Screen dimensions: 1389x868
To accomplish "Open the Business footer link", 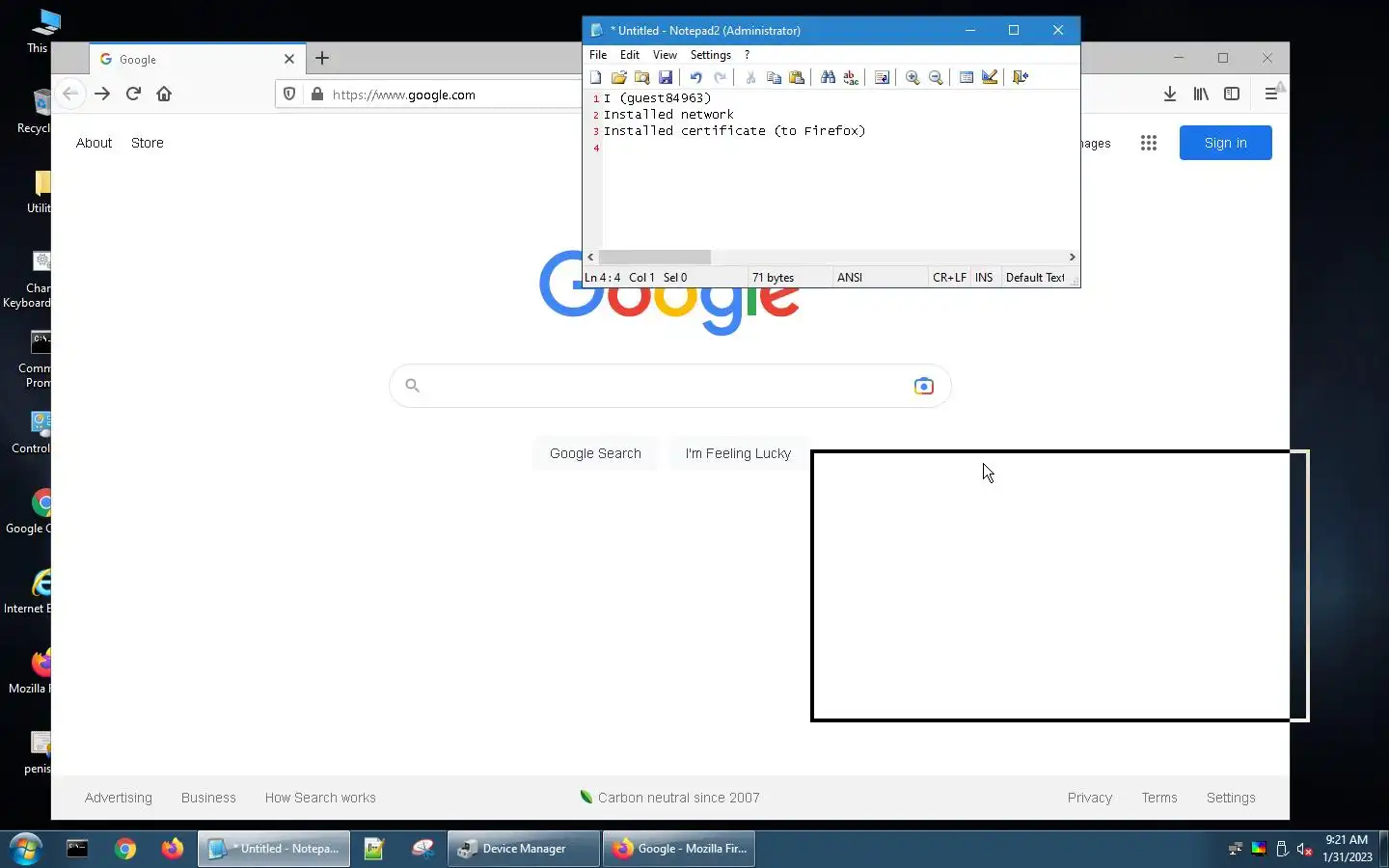I will coord(208,798).
